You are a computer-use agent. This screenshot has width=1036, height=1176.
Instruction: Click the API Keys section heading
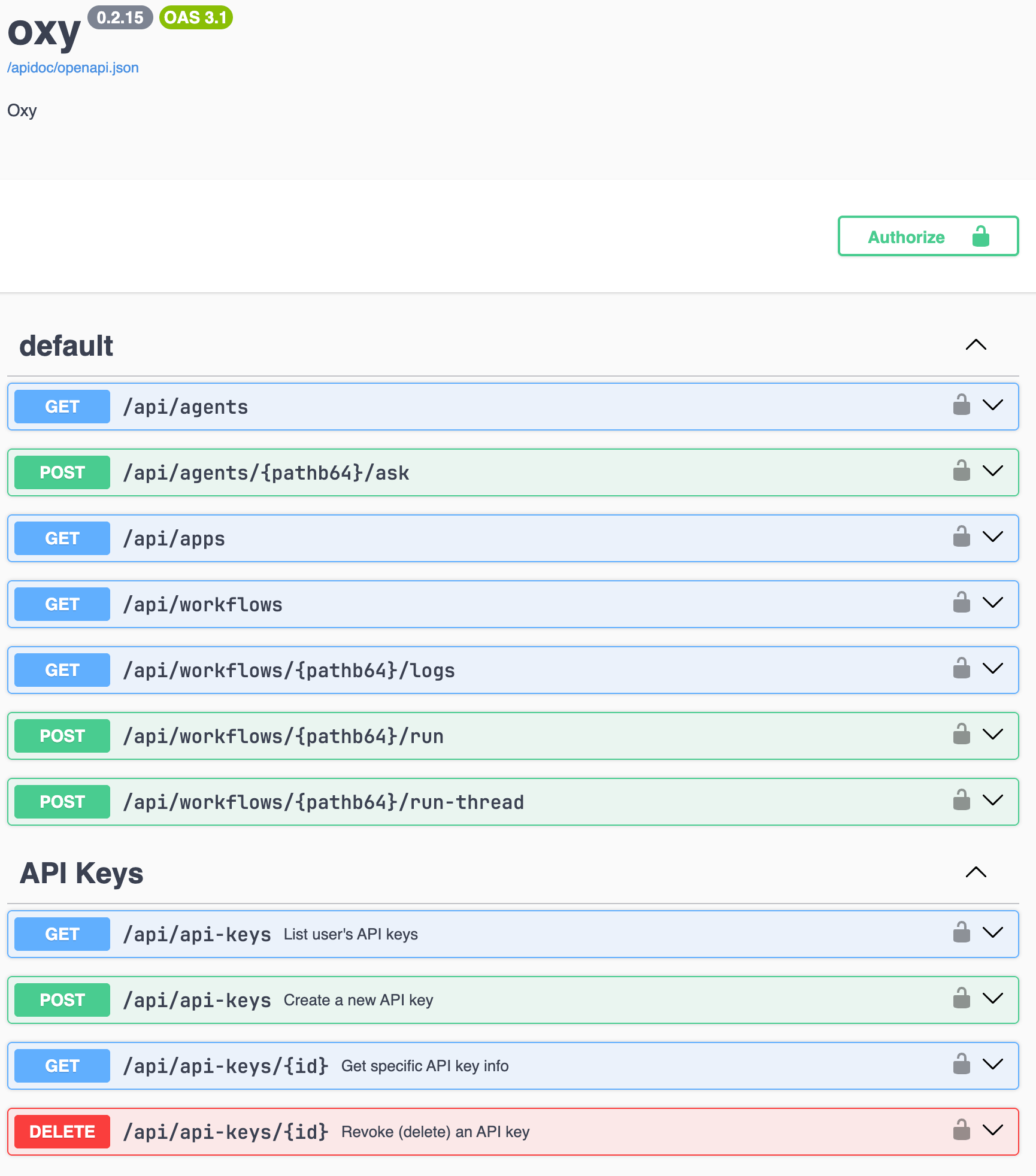81,873
